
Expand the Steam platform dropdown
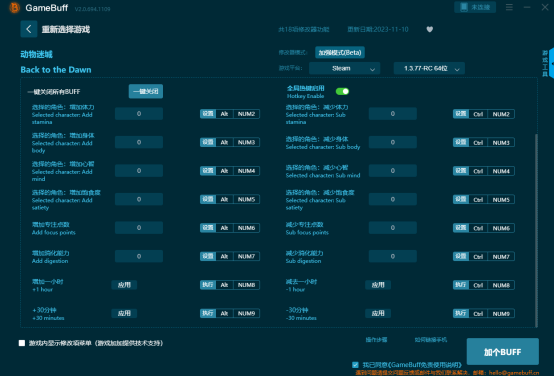tap(344, 69)
